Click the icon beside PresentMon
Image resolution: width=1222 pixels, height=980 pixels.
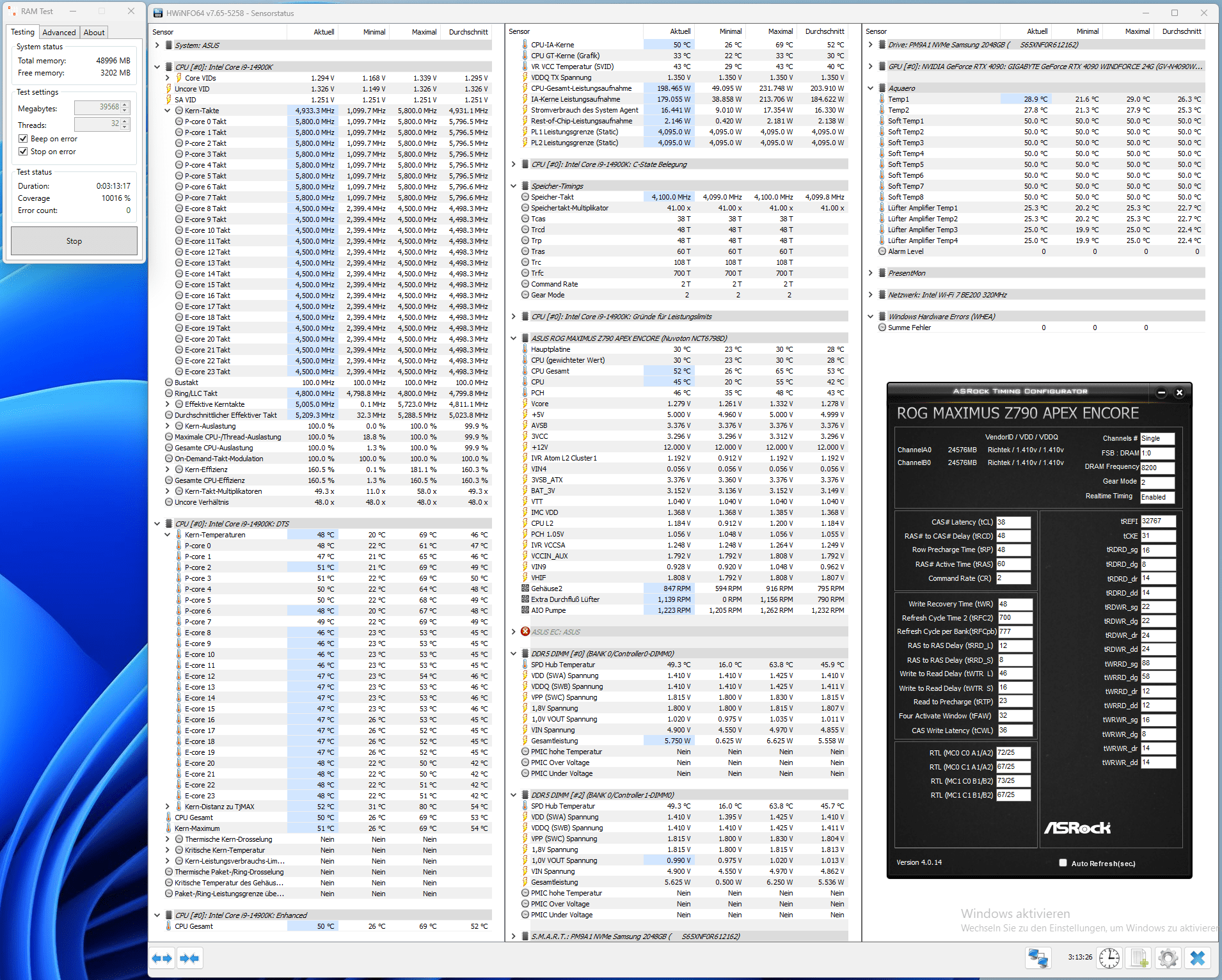click(x=882, y=273)
